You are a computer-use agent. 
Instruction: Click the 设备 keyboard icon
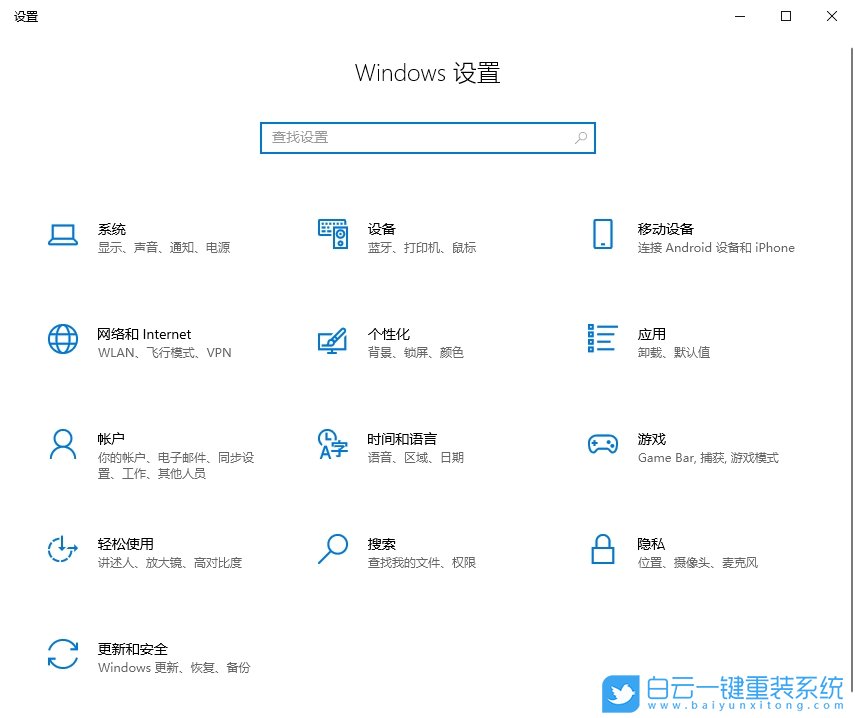[x=332, y=236]
